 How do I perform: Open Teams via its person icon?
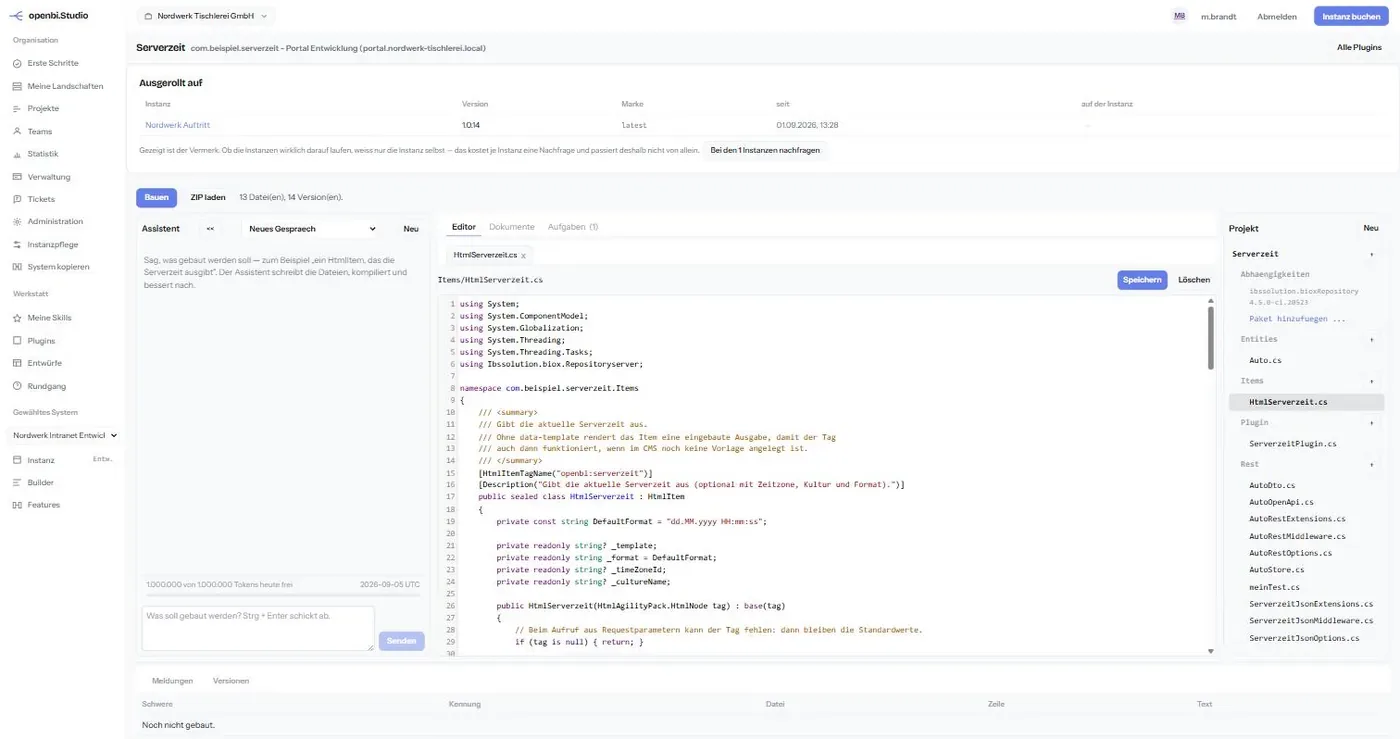(17, 131)
